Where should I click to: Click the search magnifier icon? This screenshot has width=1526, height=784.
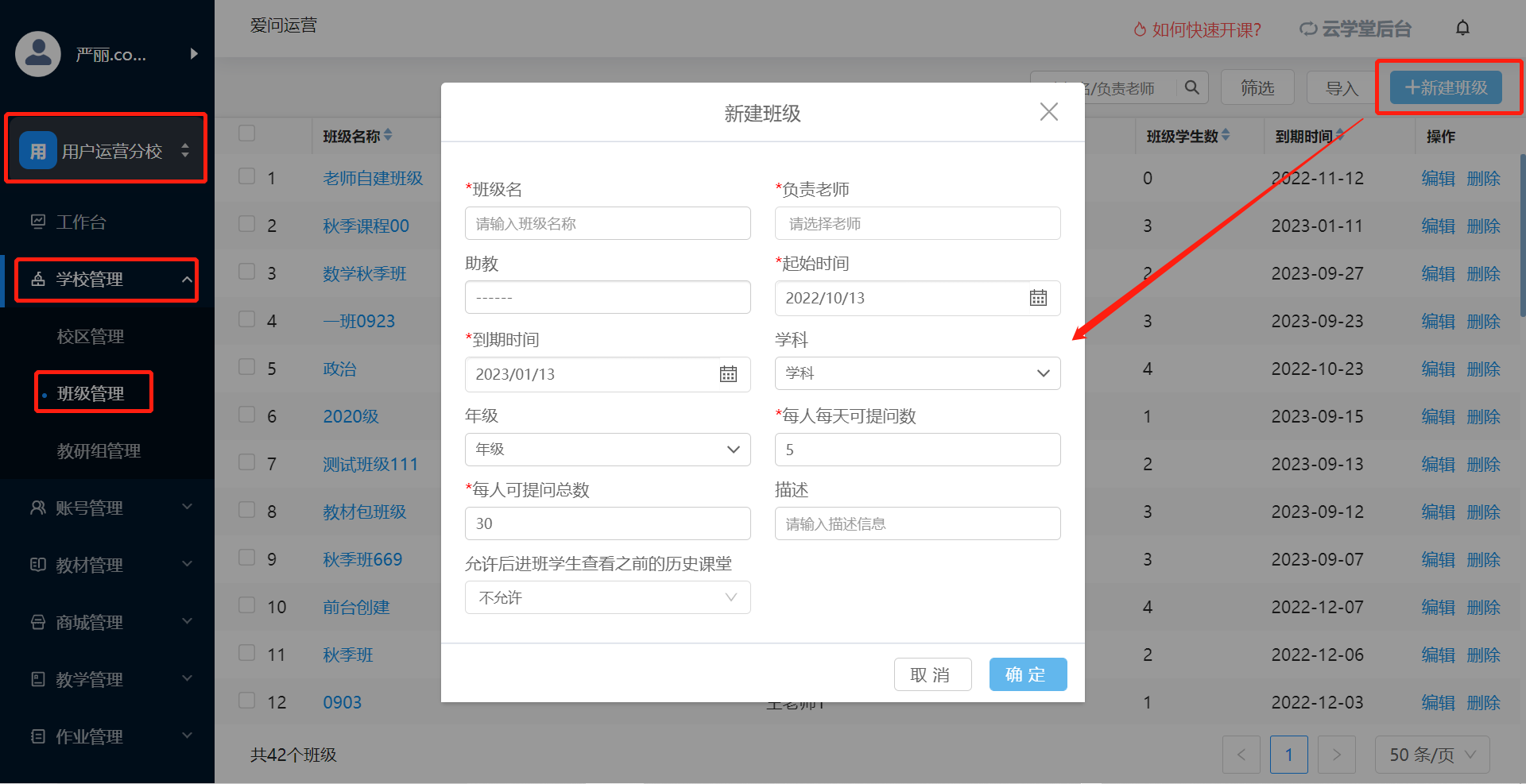[1191, 87]
